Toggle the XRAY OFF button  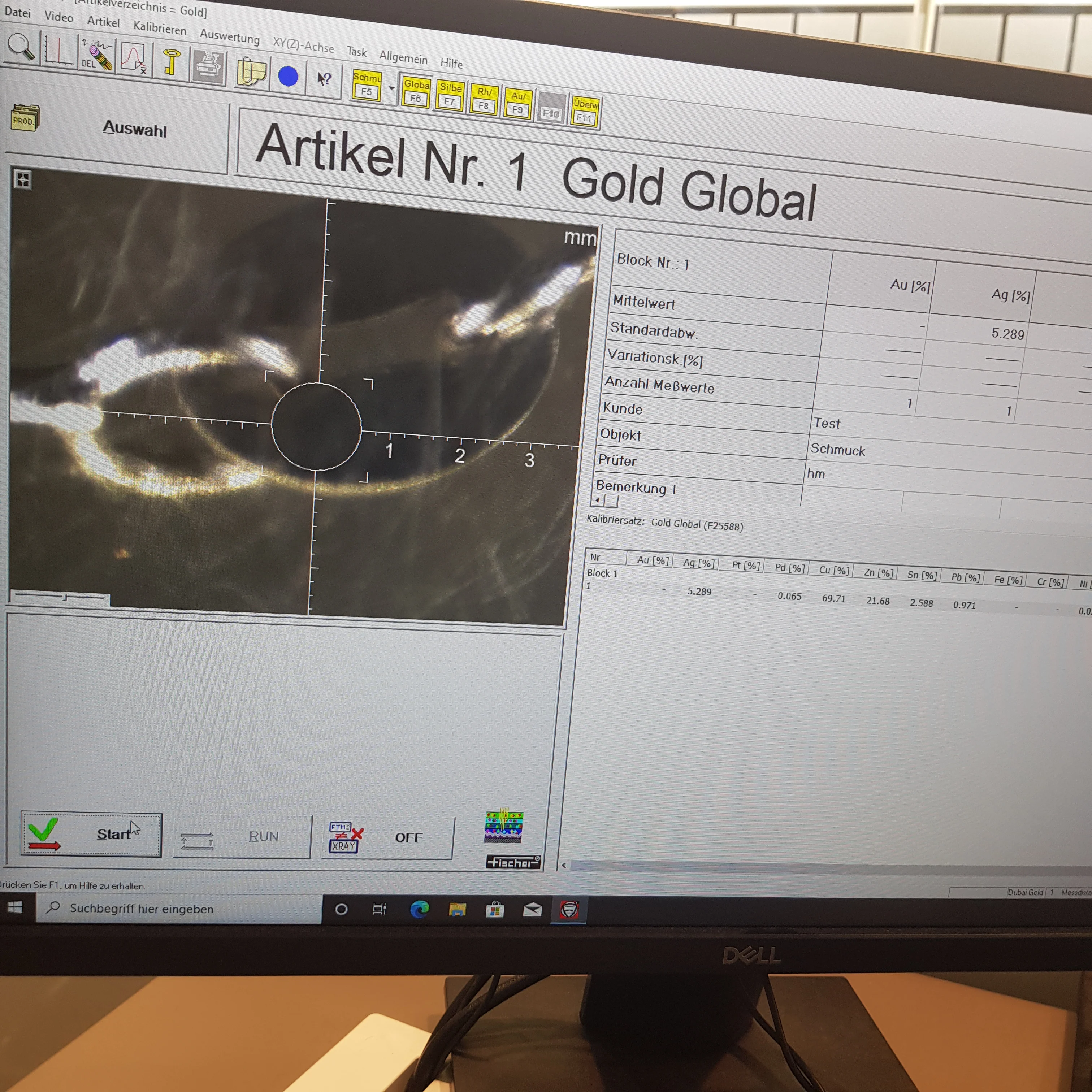(x=388, y=838)
